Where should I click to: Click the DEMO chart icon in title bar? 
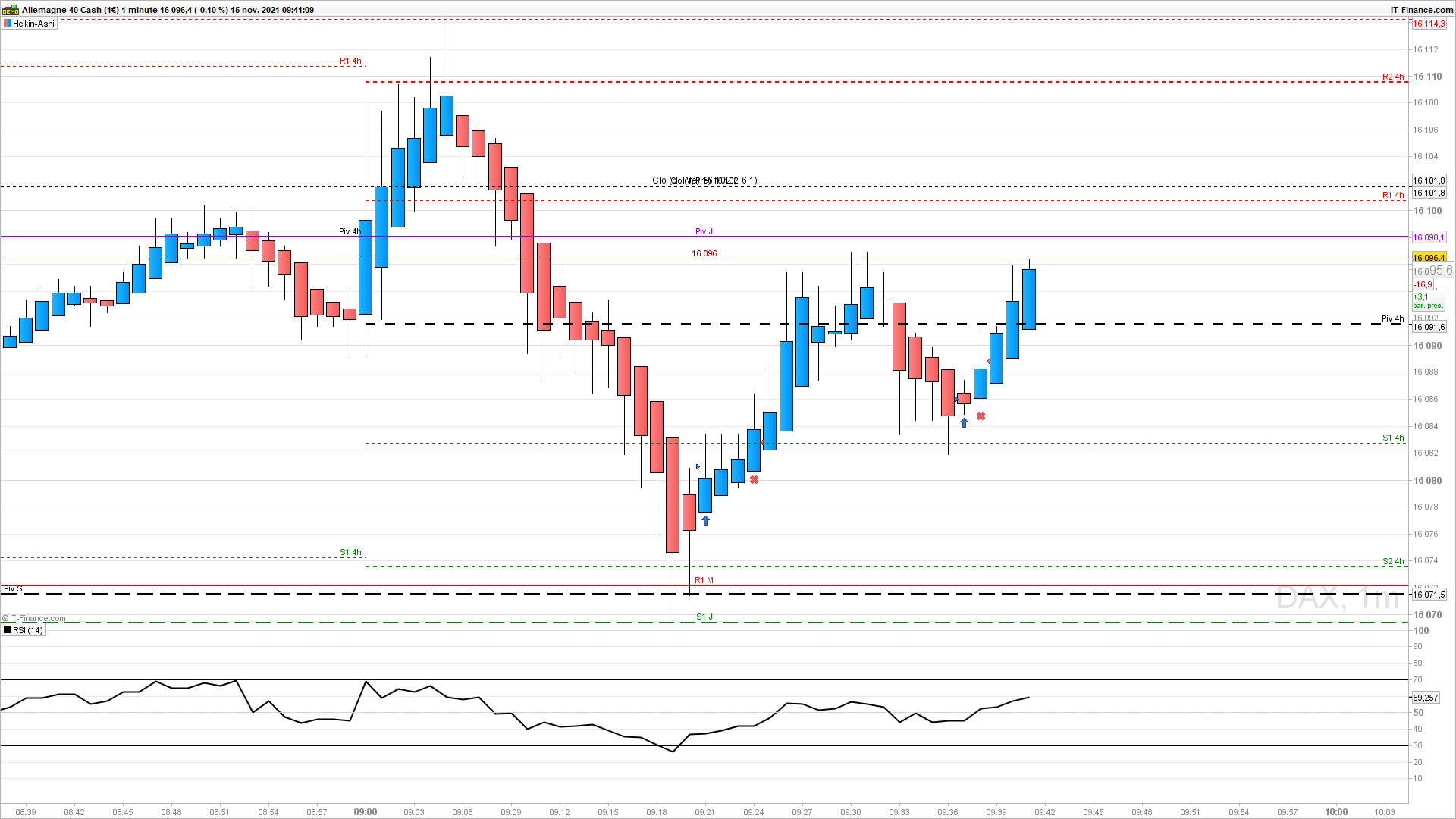(x=11, y=10)
